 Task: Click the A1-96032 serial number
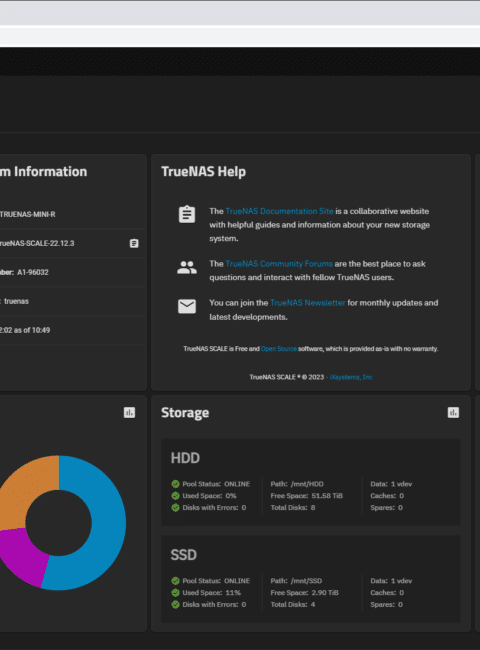pos(33,272)
